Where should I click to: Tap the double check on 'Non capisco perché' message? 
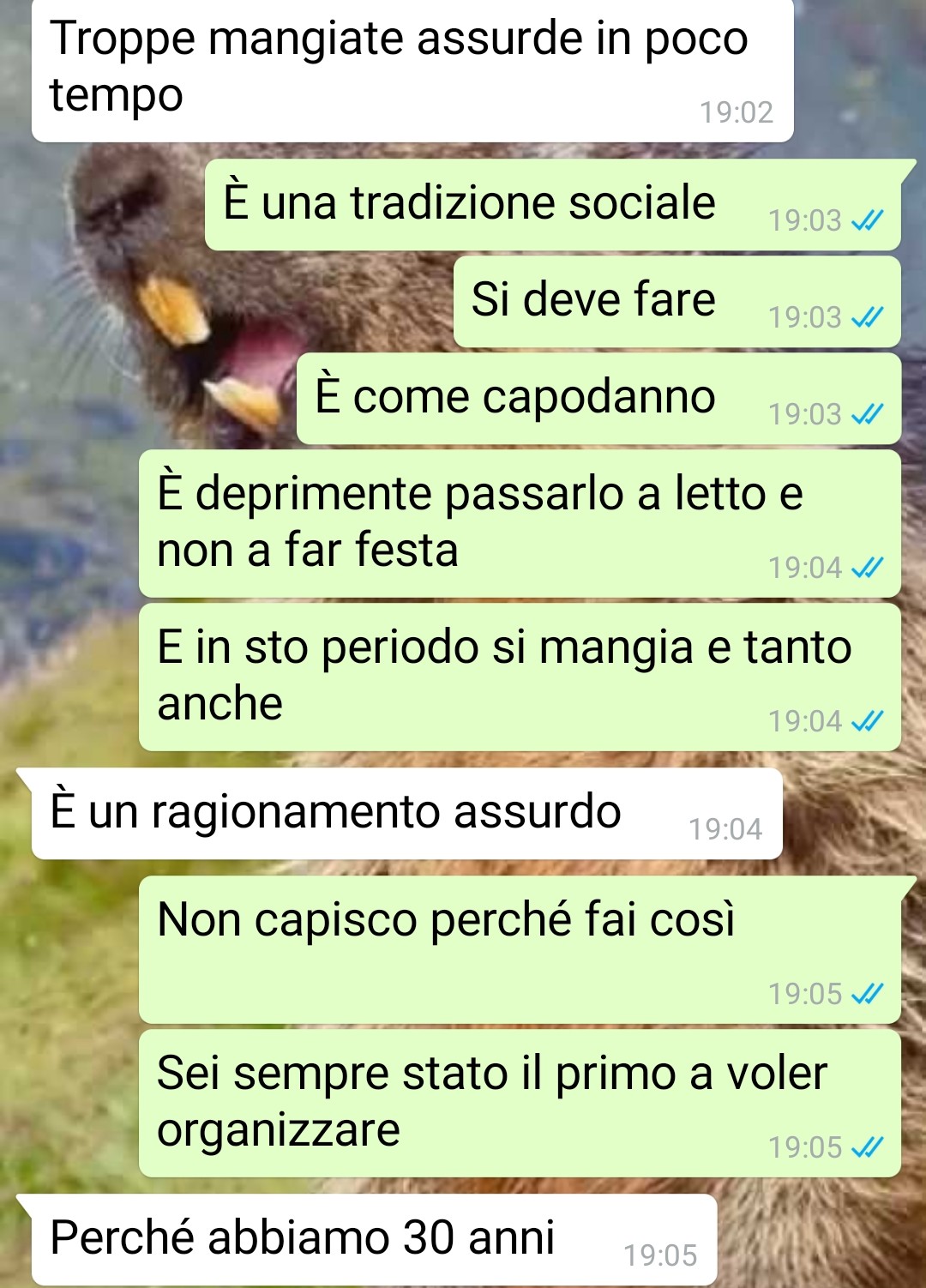coord(867,994)
